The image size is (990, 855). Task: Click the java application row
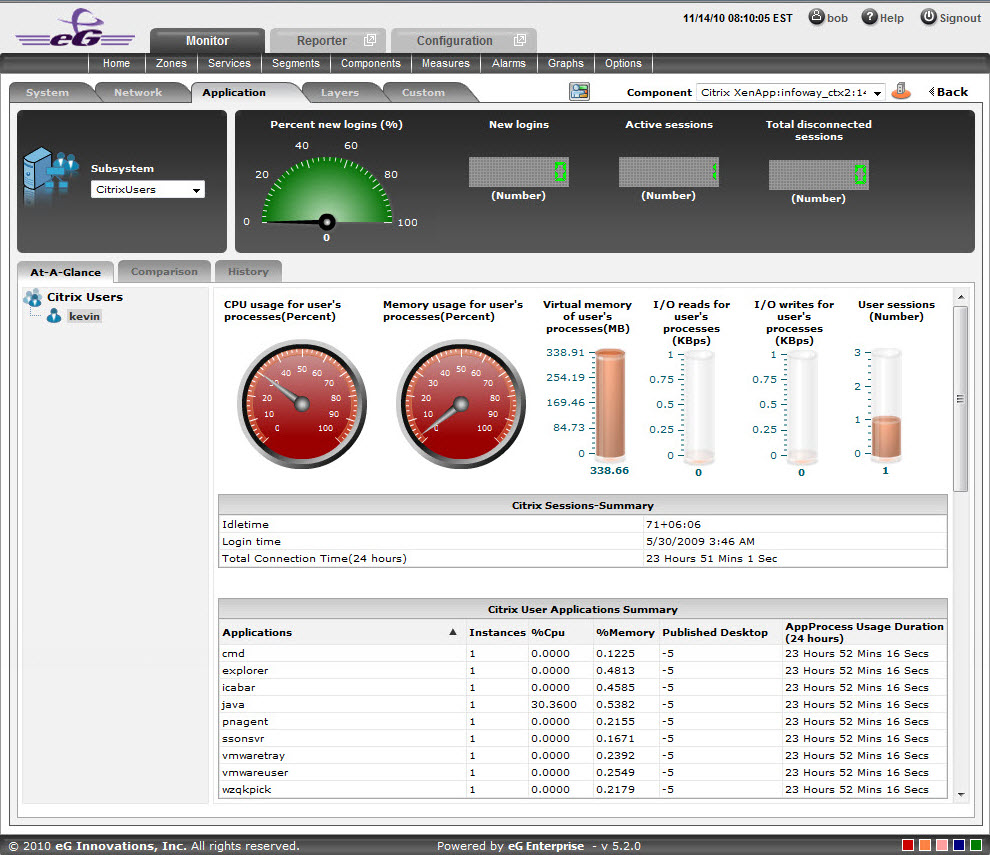coord(583,704)
